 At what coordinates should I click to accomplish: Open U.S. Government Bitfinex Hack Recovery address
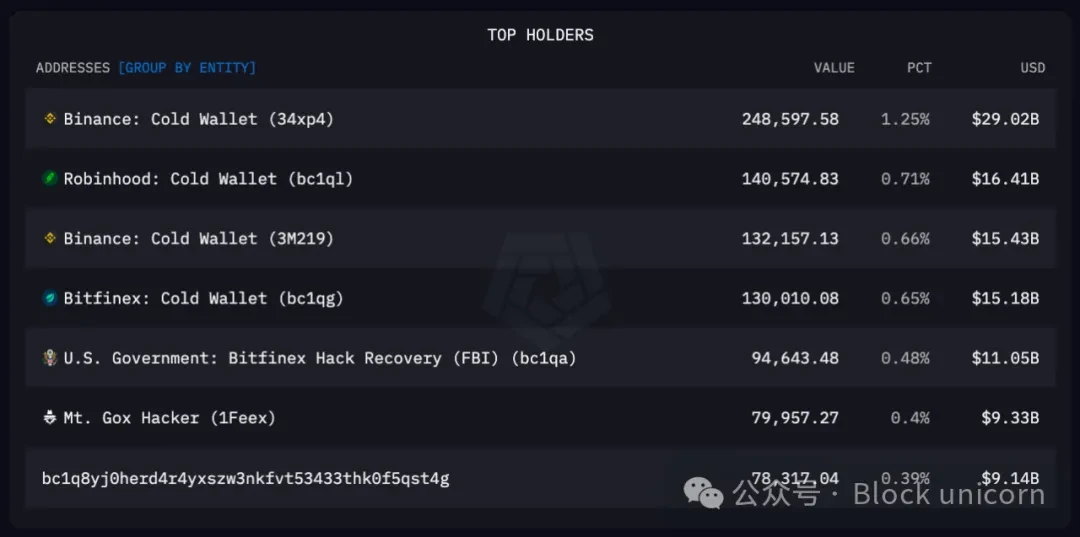(319, 358)
